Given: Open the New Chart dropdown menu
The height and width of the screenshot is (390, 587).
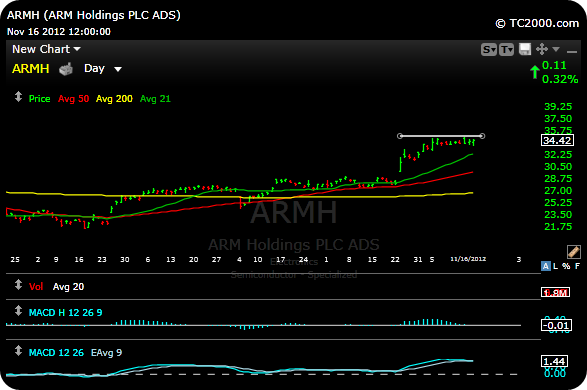Looking at the screenshot, I should coord(46,49).
